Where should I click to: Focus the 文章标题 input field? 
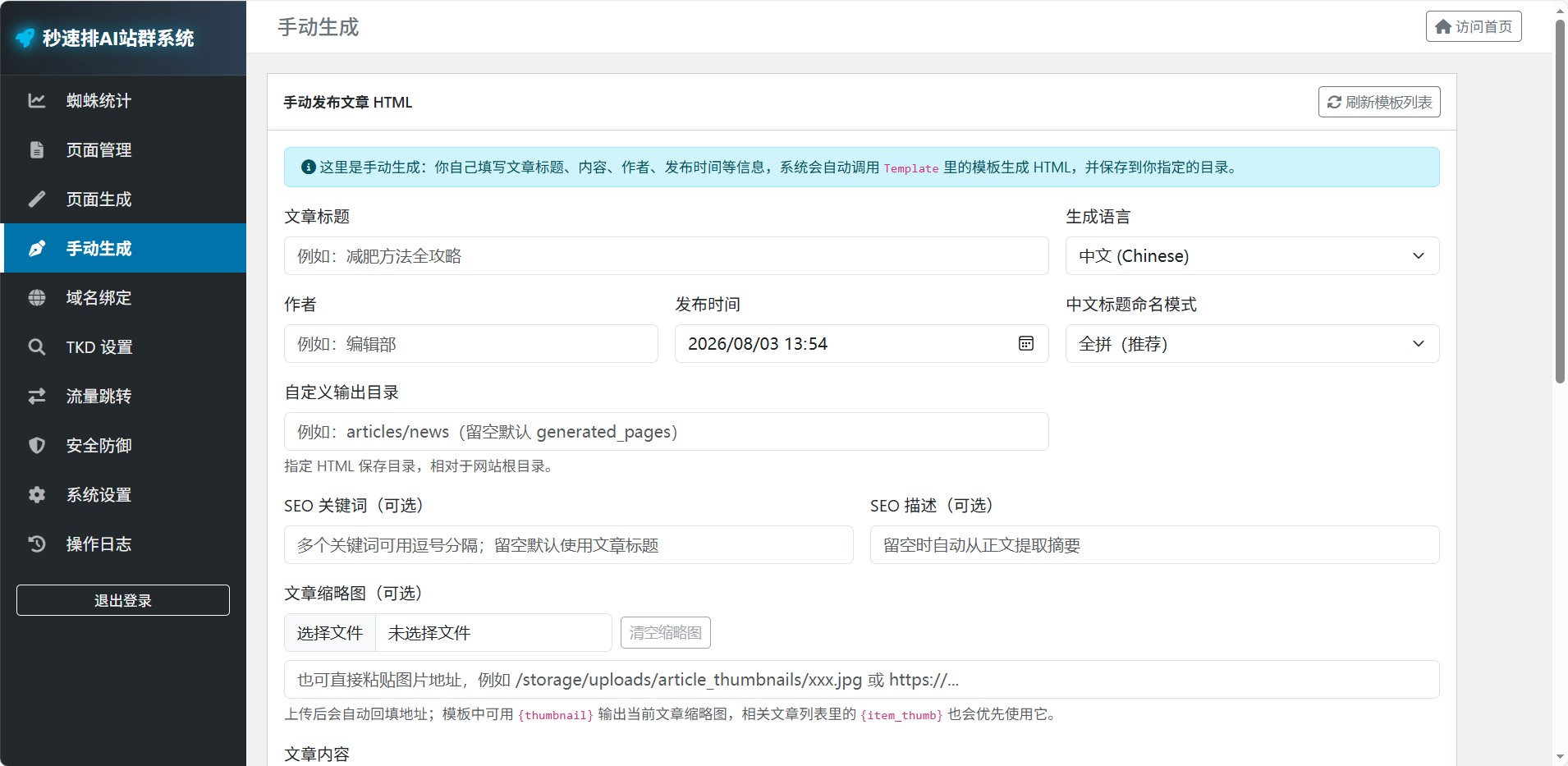pos(667,256)
